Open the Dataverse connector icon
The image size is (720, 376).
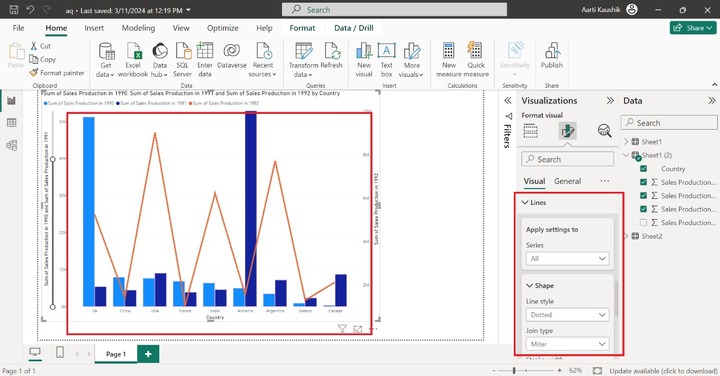[231, 51]
